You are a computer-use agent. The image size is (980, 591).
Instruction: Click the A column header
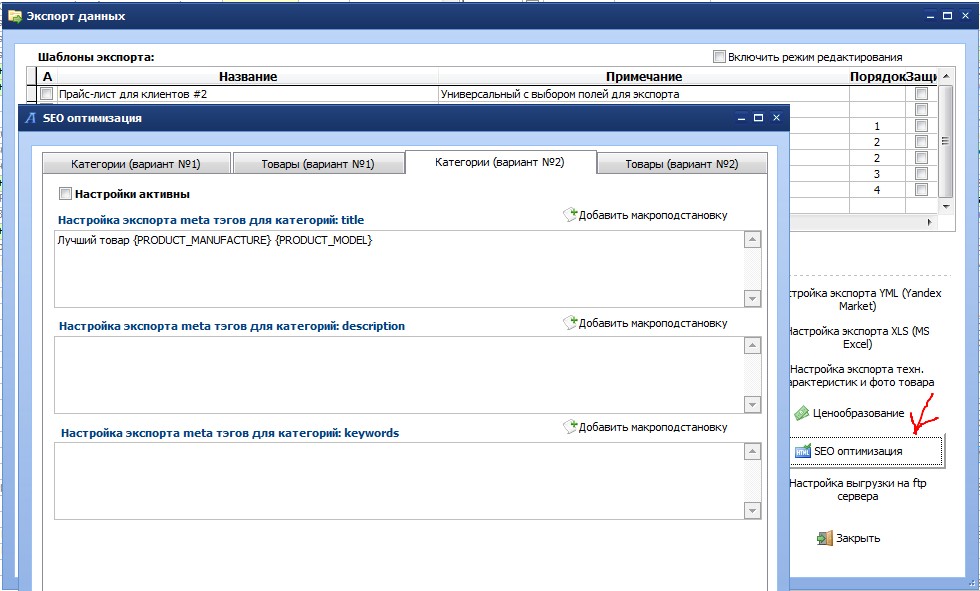[x=47, y=76]
